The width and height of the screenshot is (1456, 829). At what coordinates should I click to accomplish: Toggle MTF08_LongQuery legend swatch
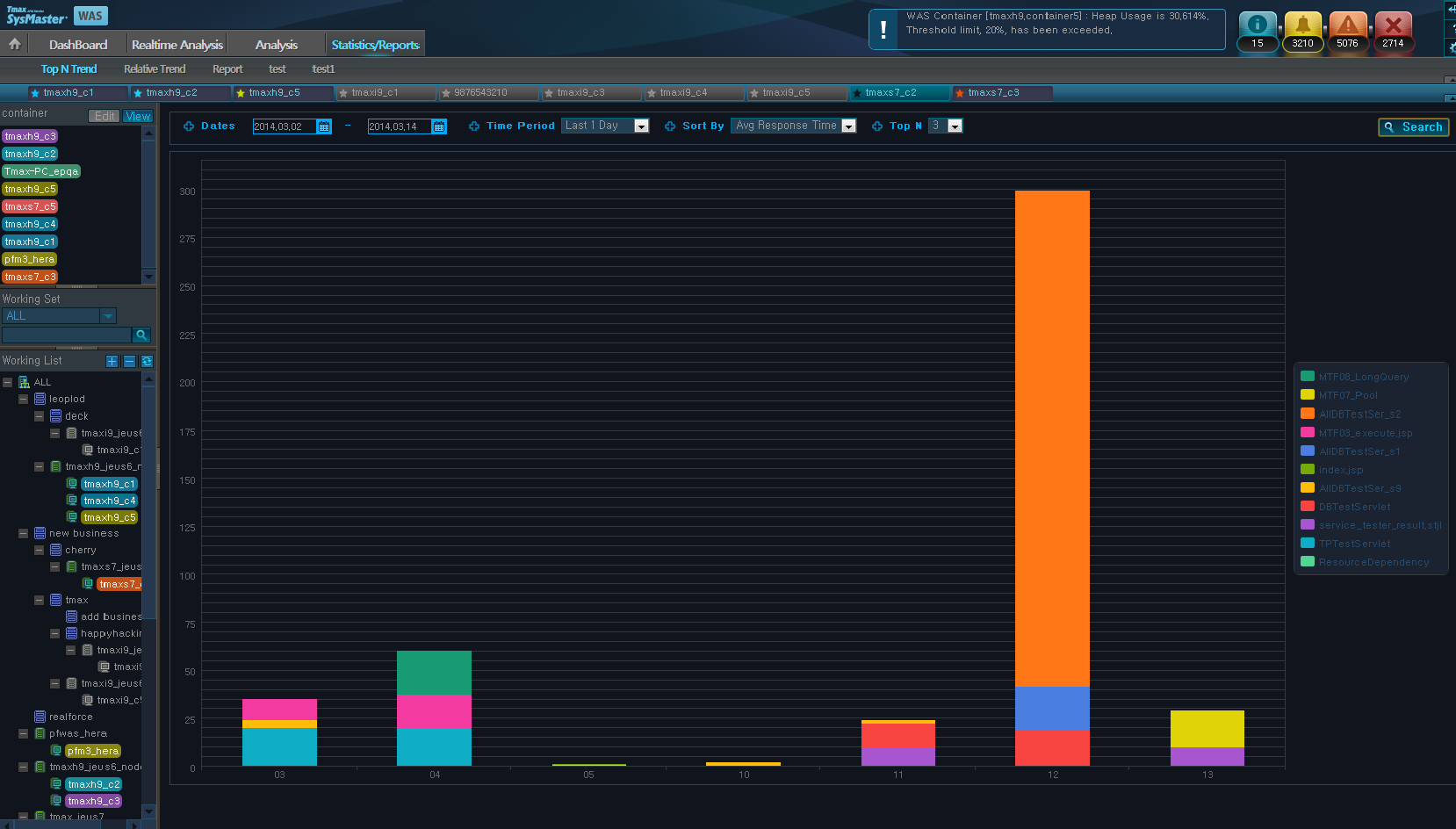(1308, 377)
